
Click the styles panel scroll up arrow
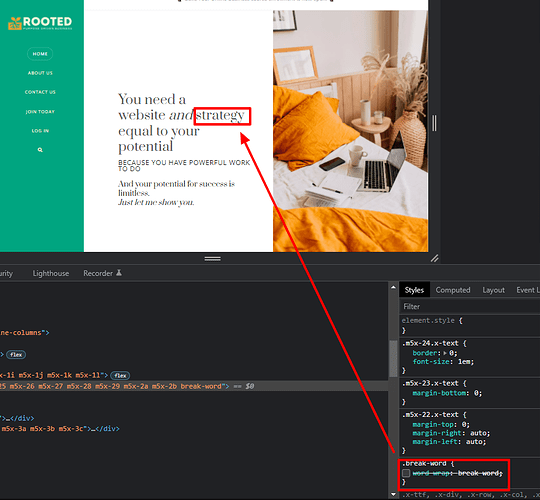[393, 287]
